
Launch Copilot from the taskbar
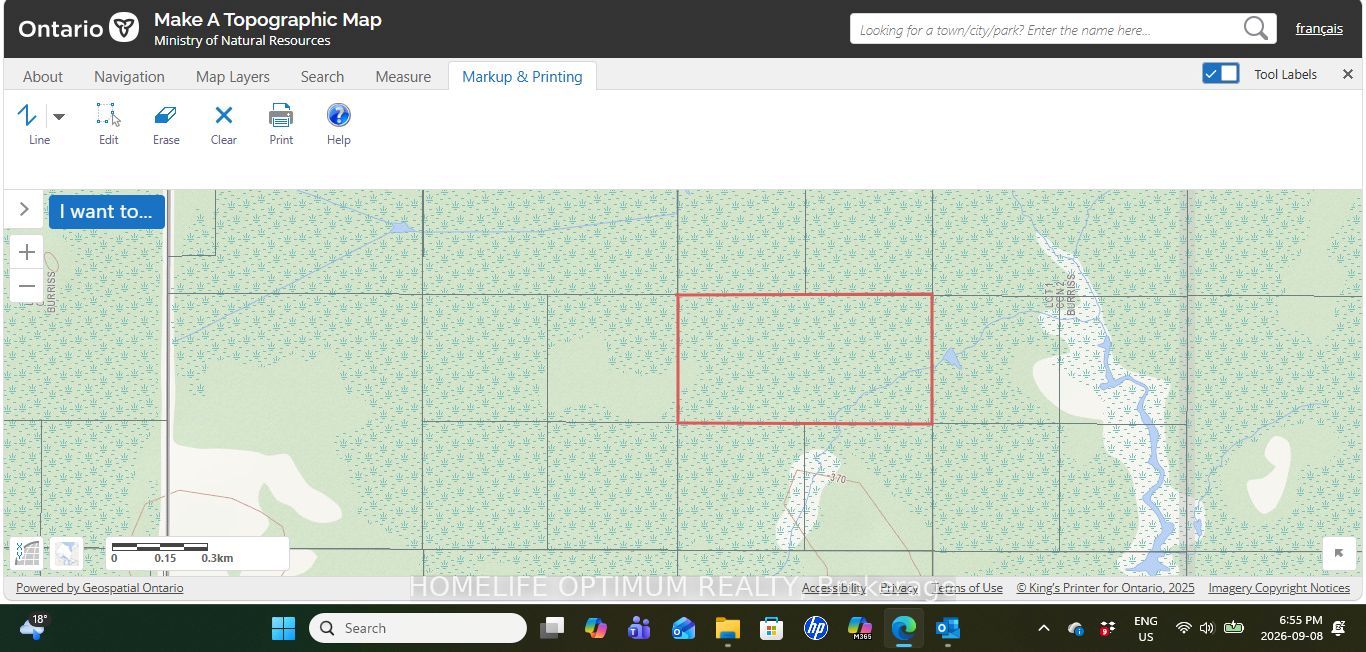tap(596, 628)
